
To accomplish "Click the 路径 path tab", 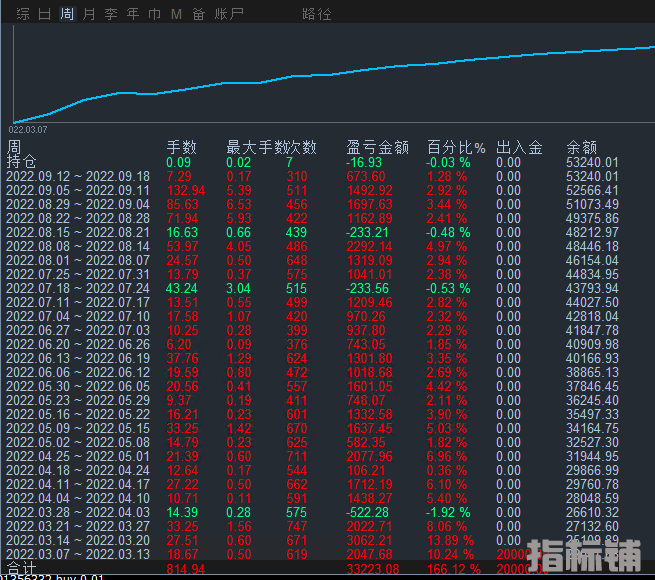I will pyautogui.click(x=317, y=14).
